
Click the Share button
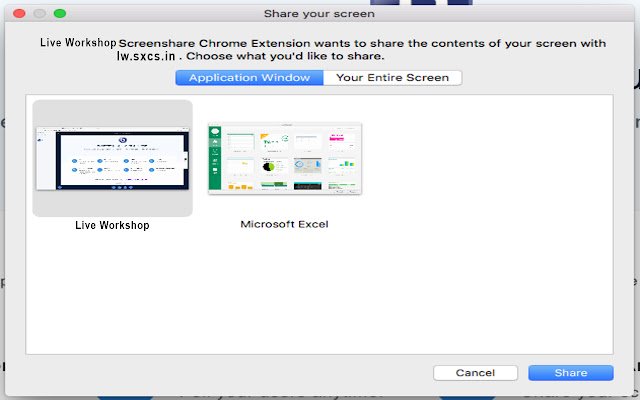(x=571, y=373)
